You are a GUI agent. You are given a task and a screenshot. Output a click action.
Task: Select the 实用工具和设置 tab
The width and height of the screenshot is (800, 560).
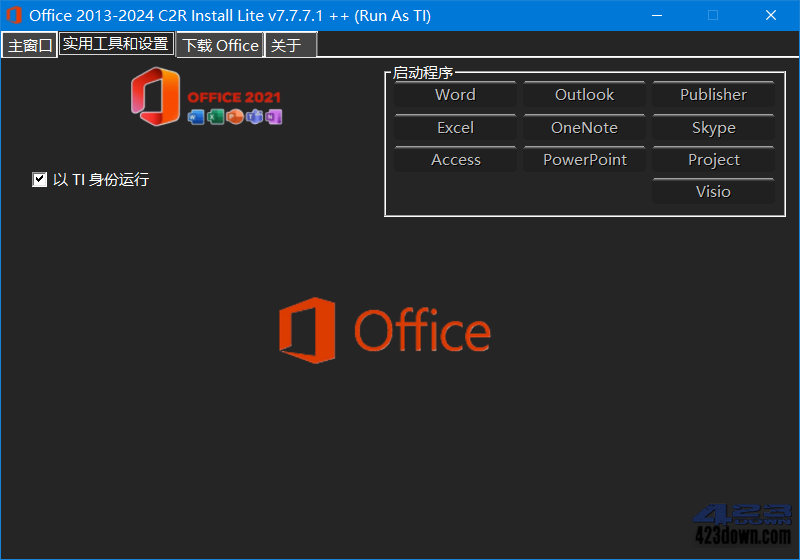coord(116,44)
